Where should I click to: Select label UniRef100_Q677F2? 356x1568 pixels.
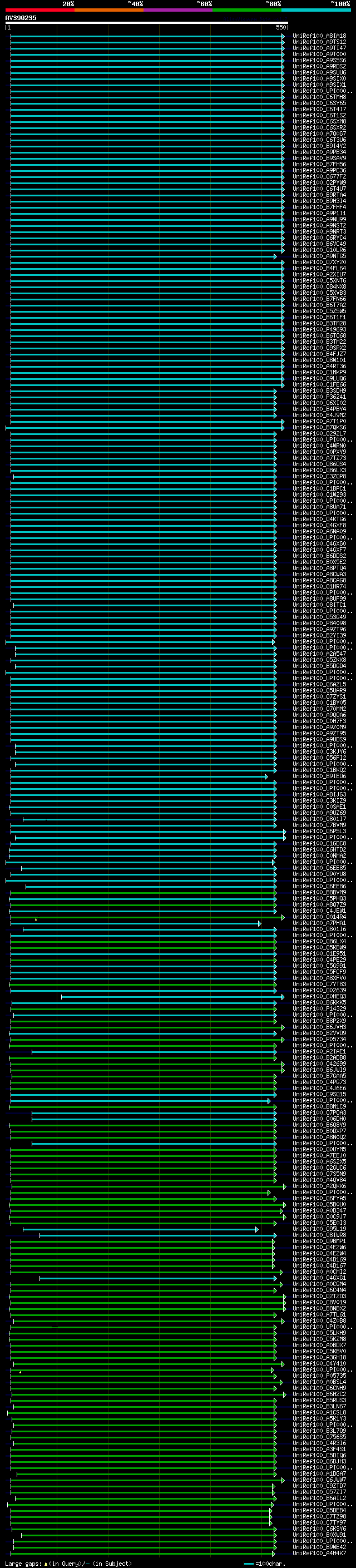pos(319,176)
